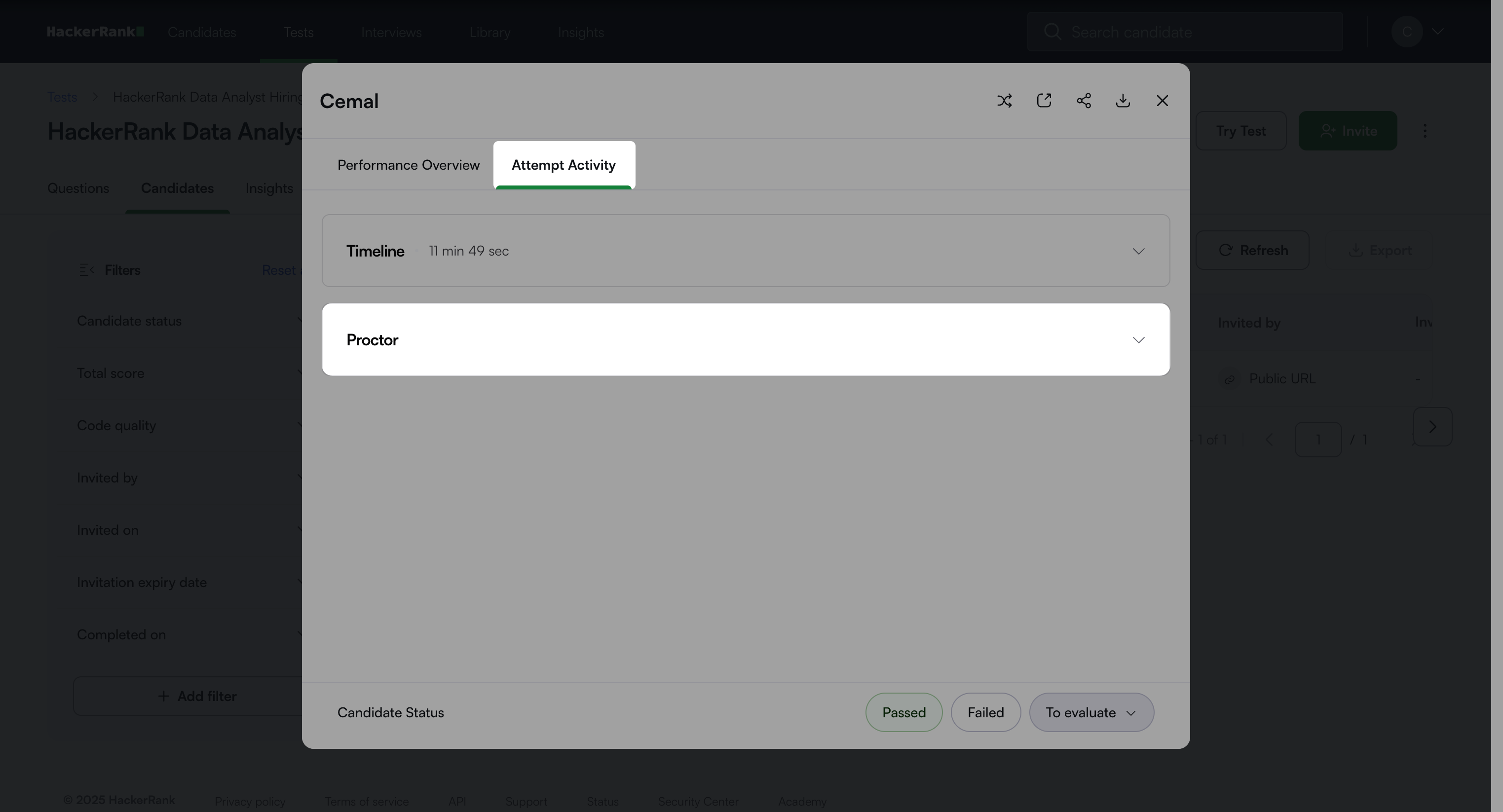The height and width of the screenshot is (812, 1503).
Task: Click the Invite button
Action: tap(1347, 131)
